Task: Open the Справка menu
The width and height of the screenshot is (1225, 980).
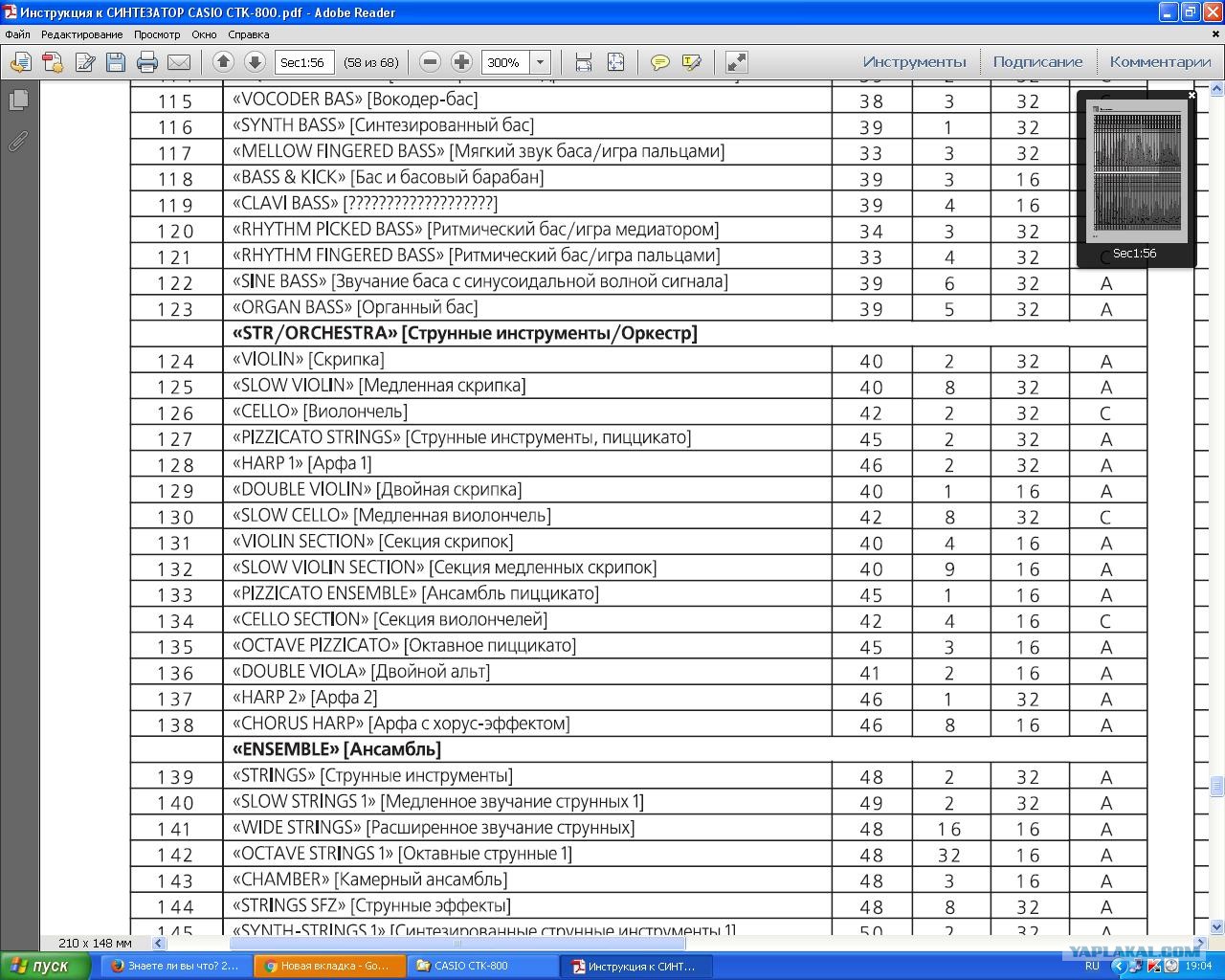Action: (x=249, y=34)
